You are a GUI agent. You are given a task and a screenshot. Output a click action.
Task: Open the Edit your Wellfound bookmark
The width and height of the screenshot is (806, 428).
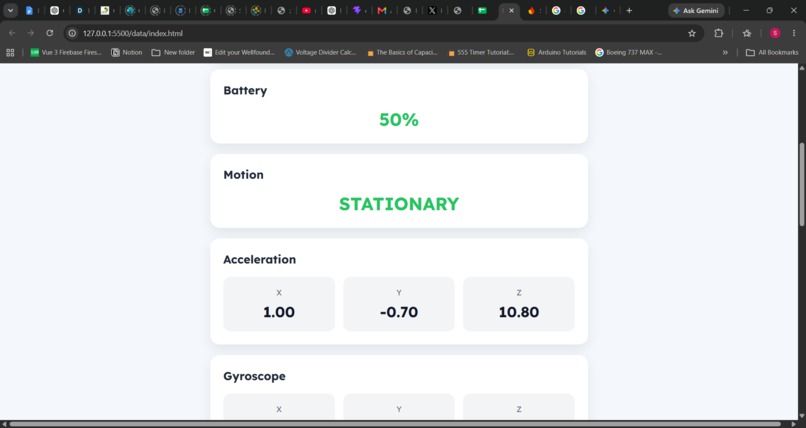pos(239,52)
